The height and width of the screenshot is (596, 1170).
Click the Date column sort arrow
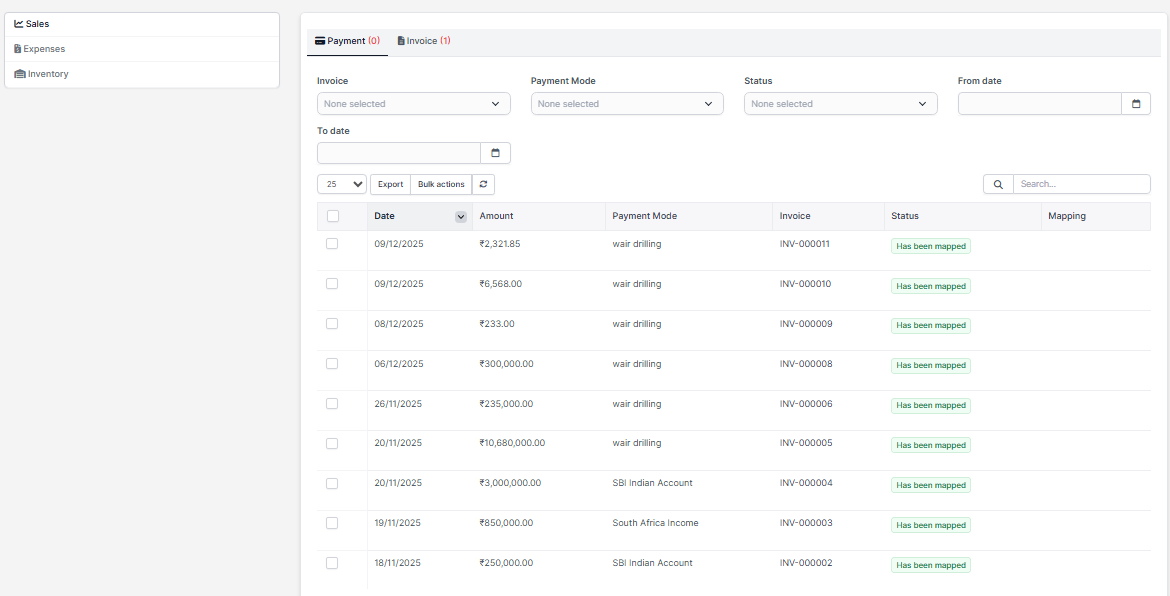tap(460, 217)
